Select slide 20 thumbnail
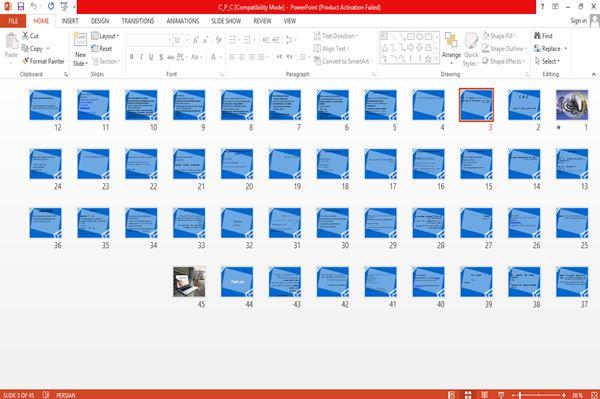This screenshot has height=399, width=600. [237, 164]
